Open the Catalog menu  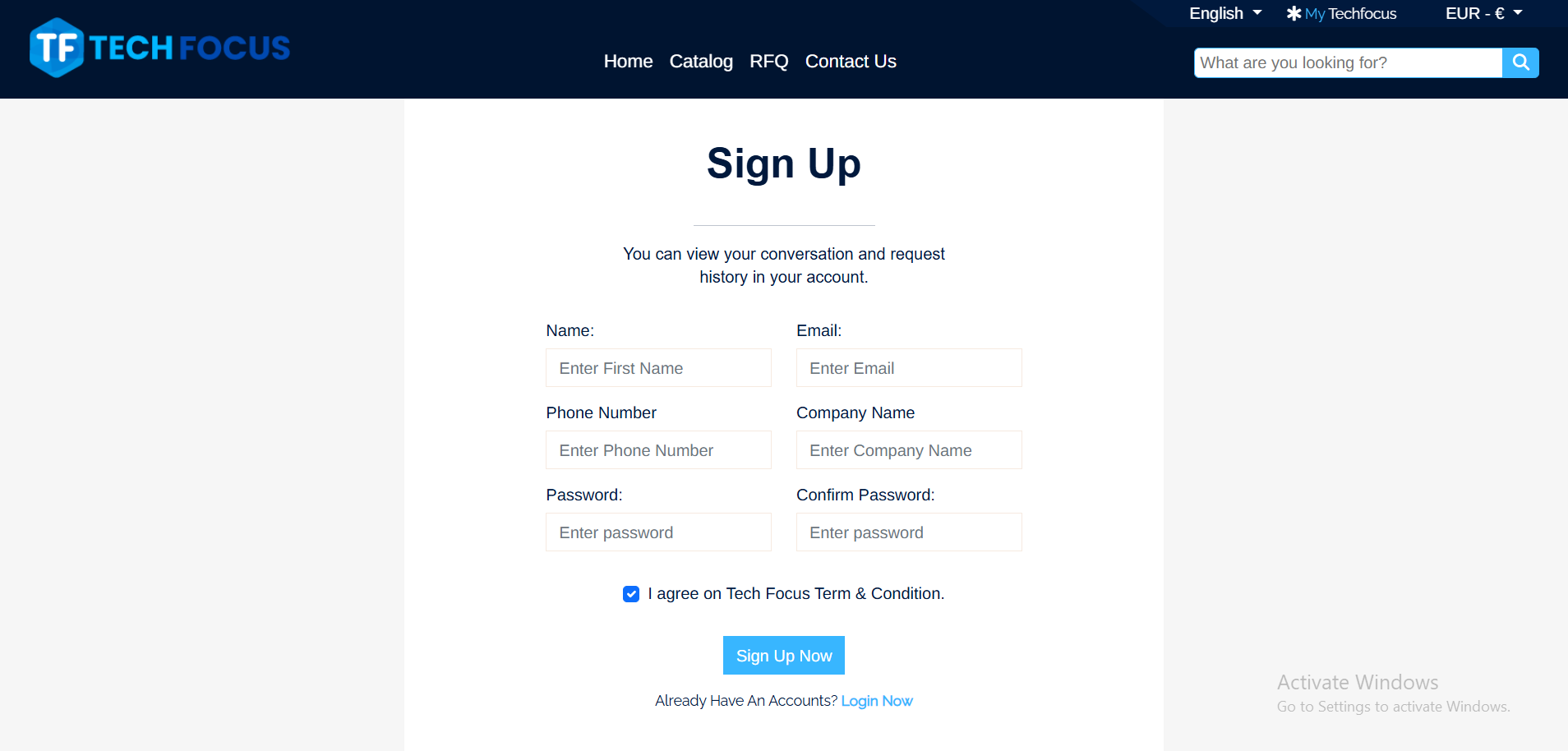coord(701,61)
